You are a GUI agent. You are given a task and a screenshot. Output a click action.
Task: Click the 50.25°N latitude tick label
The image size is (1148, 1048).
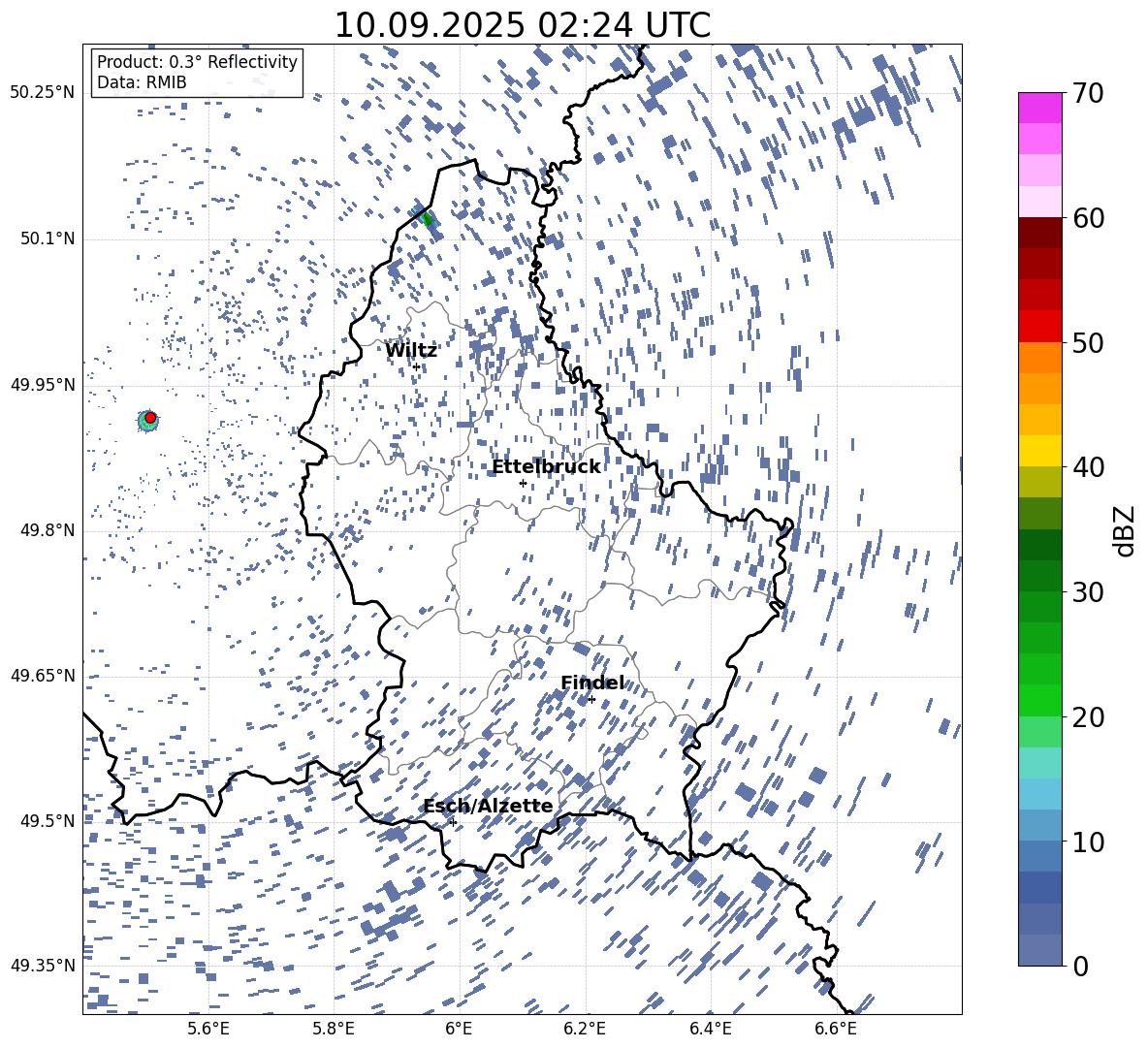point(43,93)
